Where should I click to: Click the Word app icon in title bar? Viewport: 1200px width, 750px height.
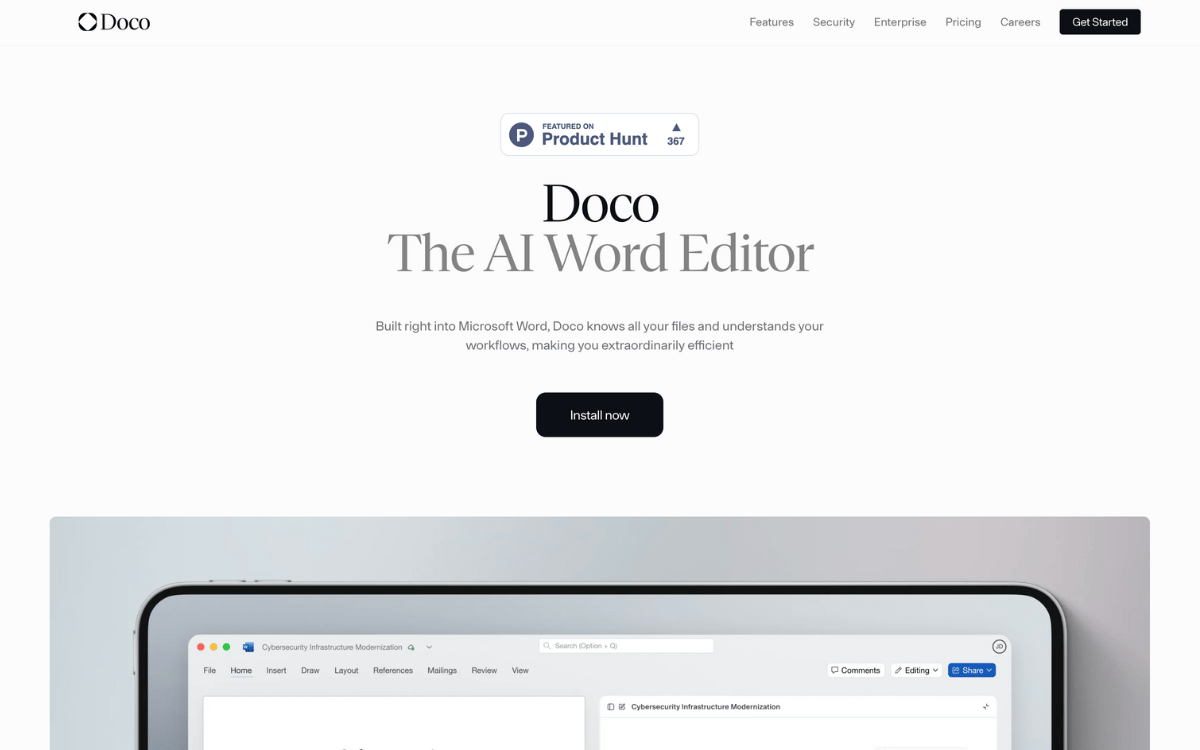click(x=248, y=647)
